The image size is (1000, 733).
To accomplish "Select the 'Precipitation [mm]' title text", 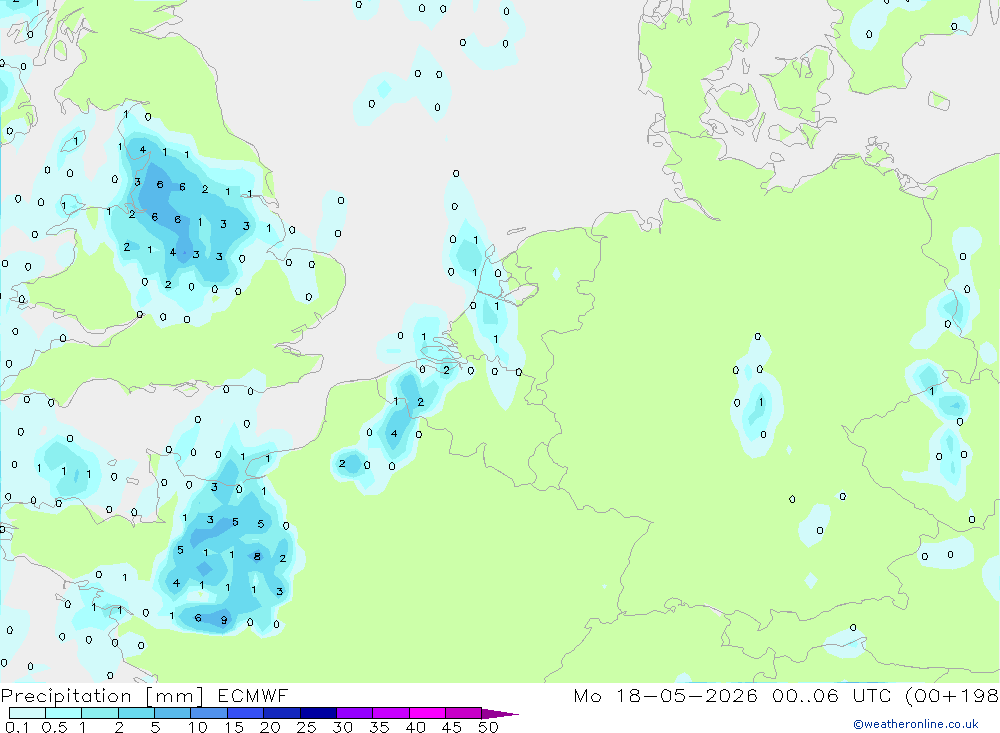I will click(x=102, y=696).
